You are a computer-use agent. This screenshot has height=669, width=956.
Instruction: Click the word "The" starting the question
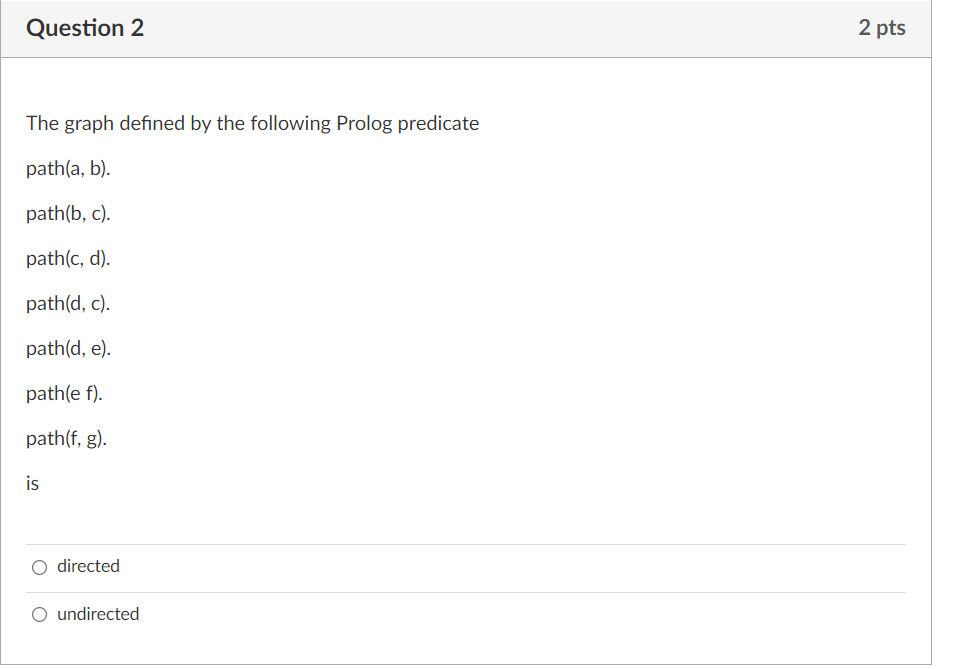42,123
